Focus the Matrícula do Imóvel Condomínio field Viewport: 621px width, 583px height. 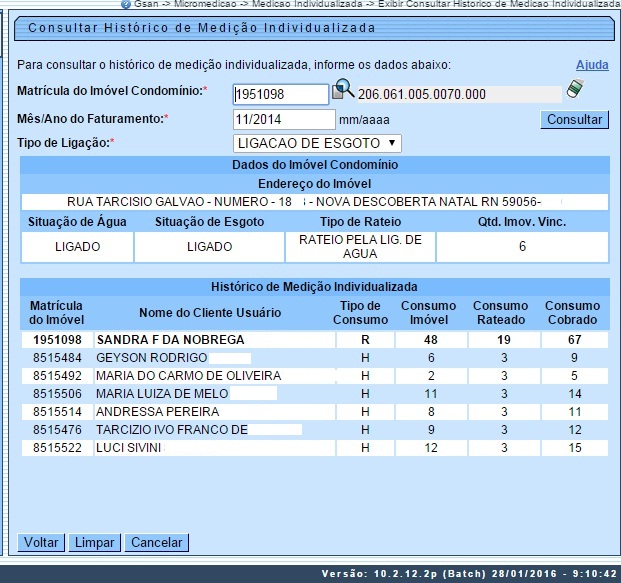pyautogui.click(x=280, y=94)
